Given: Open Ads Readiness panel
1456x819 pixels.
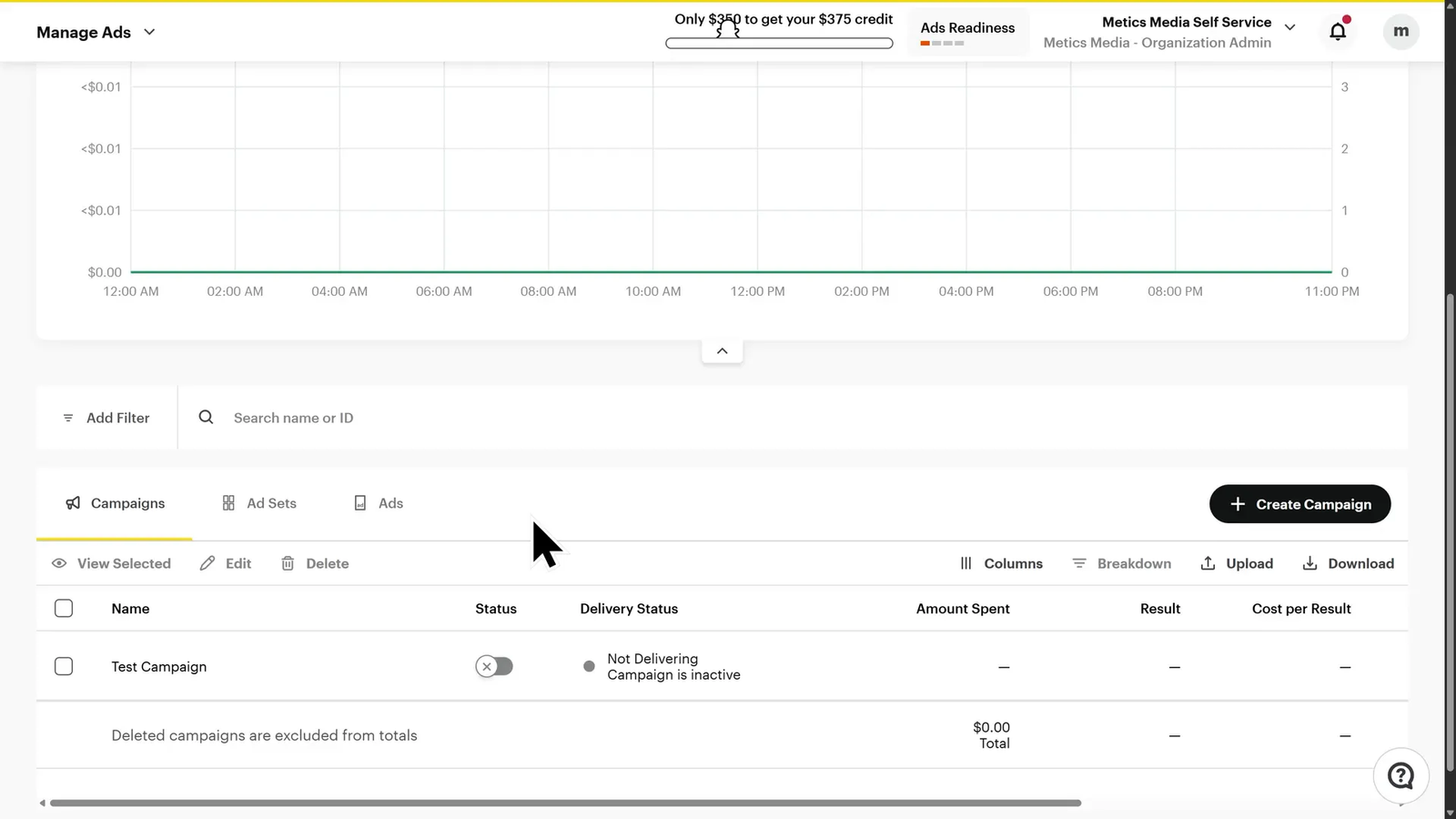Looking at the screenshot, I should (967, 32).
